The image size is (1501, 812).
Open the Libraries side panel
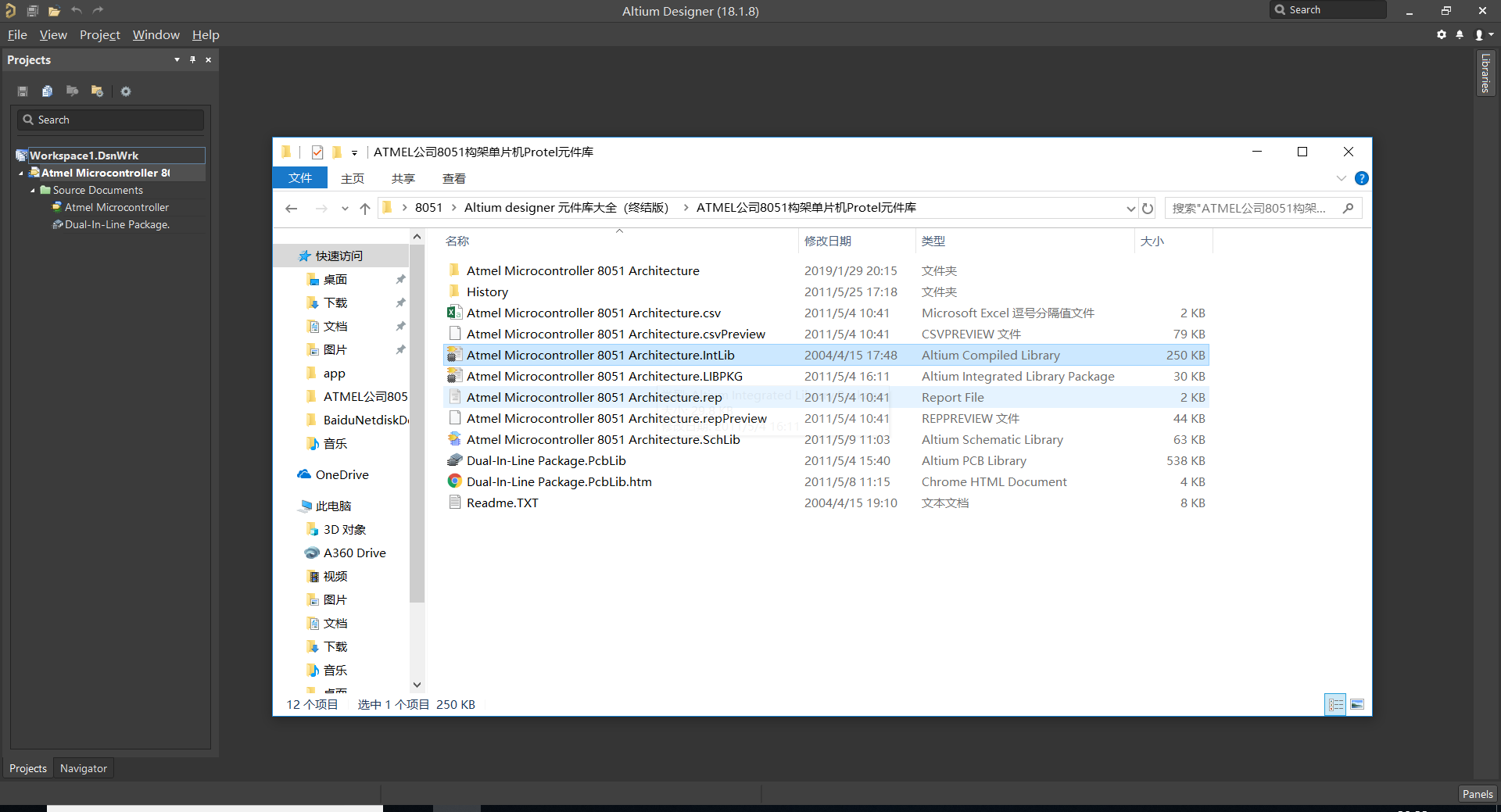pos(1485,73)
